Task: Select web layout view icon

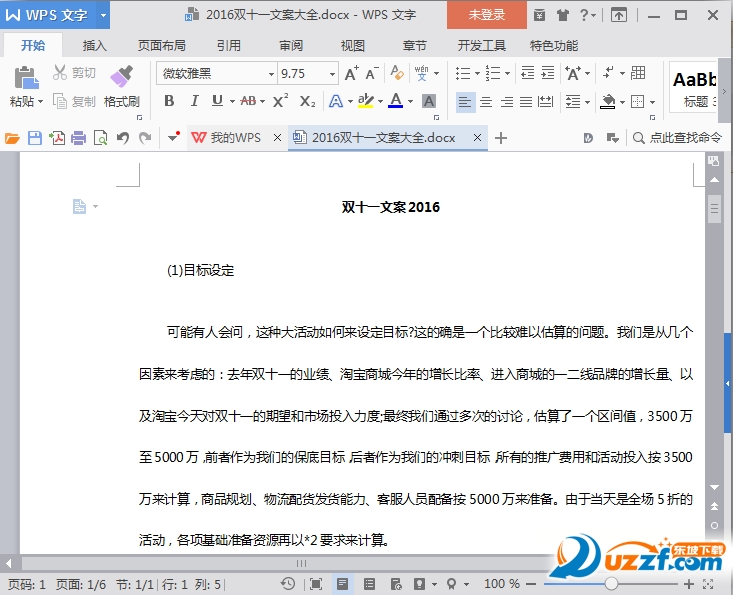Action: 396,584
